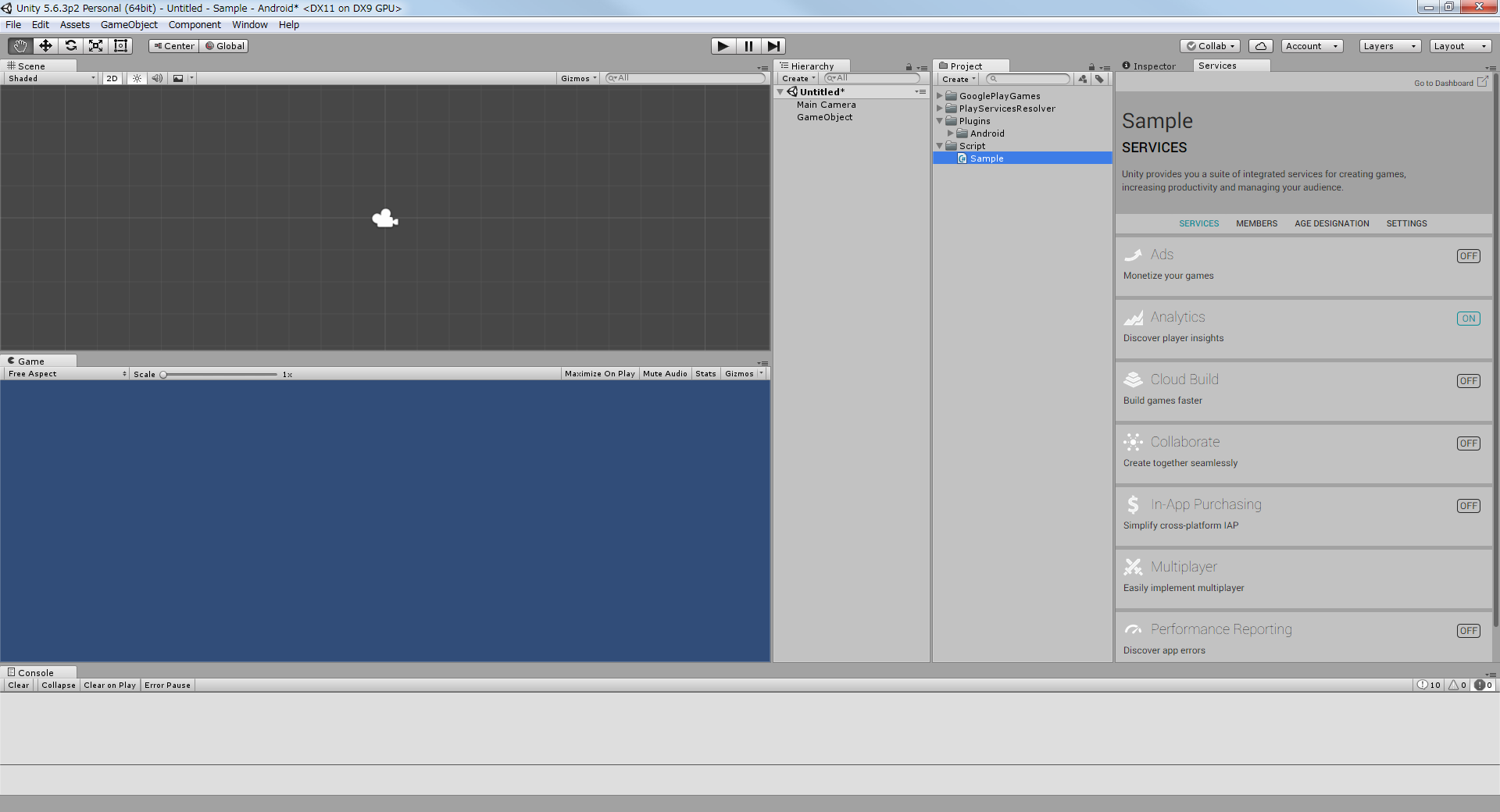Toggle Ads service OFF switch

pyautogui.click(x=1469, y=256)
